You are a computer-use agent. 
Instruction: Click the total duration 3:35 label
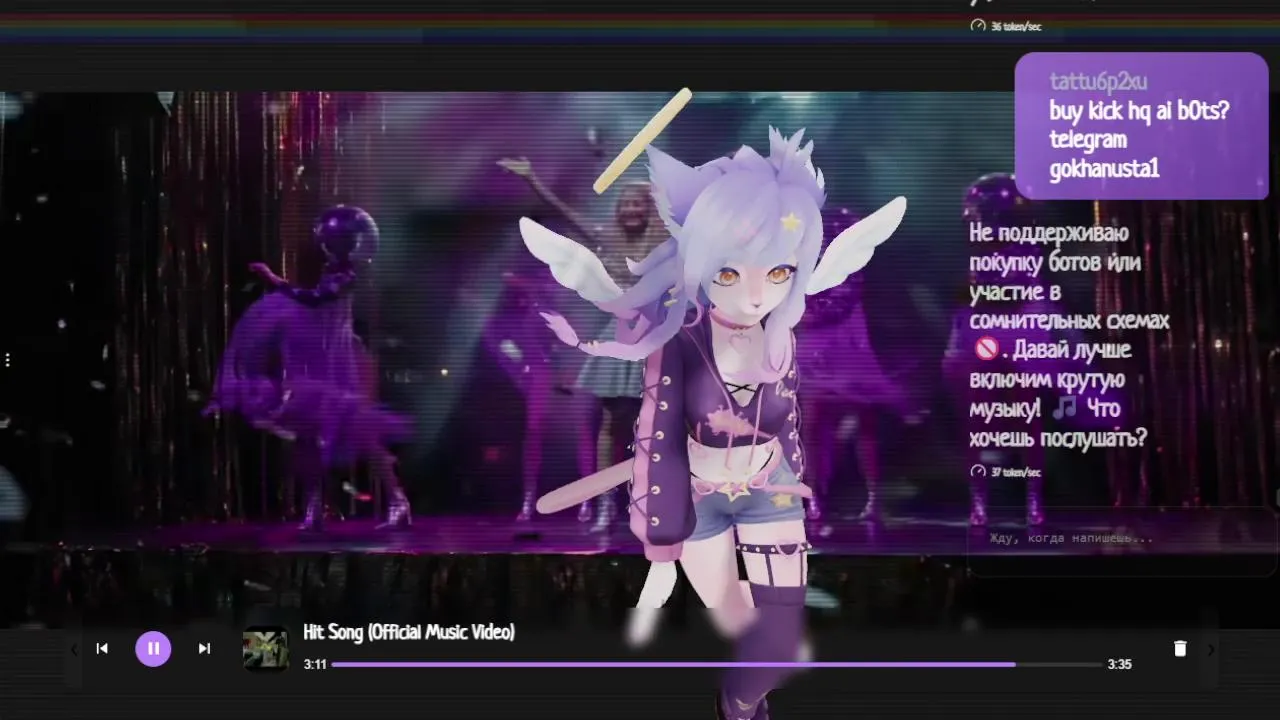(1119, 664)
